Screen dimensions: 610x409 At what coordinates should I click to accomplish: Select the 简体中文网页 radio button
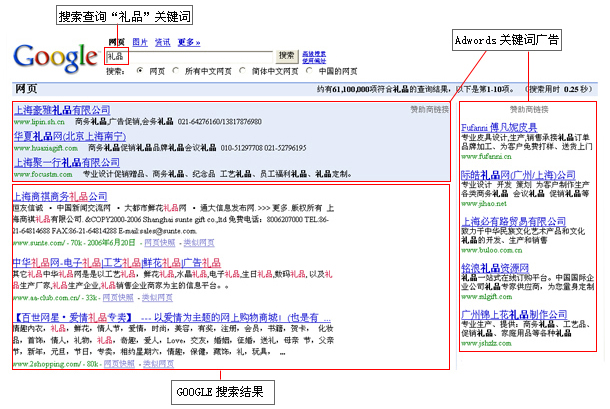click(x=242, y=70)
